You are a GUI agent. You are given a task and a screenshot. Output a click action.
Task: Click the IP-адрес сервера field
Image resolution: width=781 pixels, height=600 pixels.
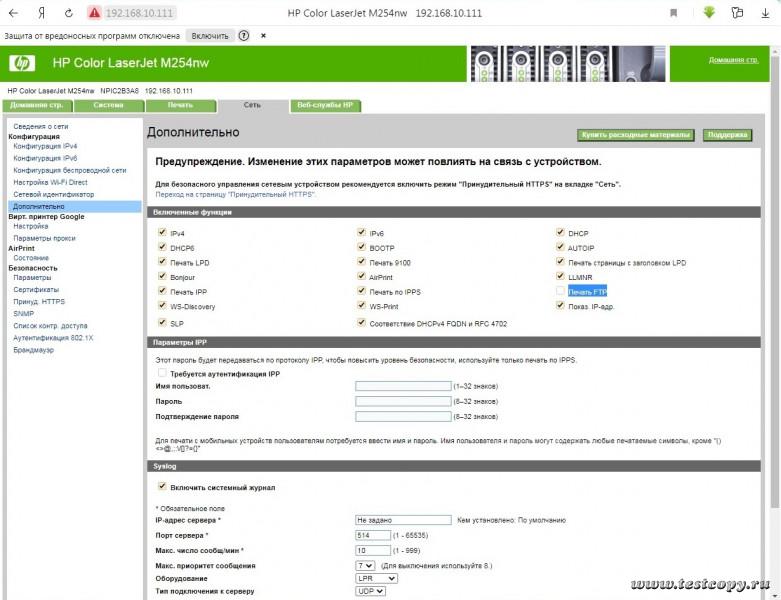tap(403, 520)
